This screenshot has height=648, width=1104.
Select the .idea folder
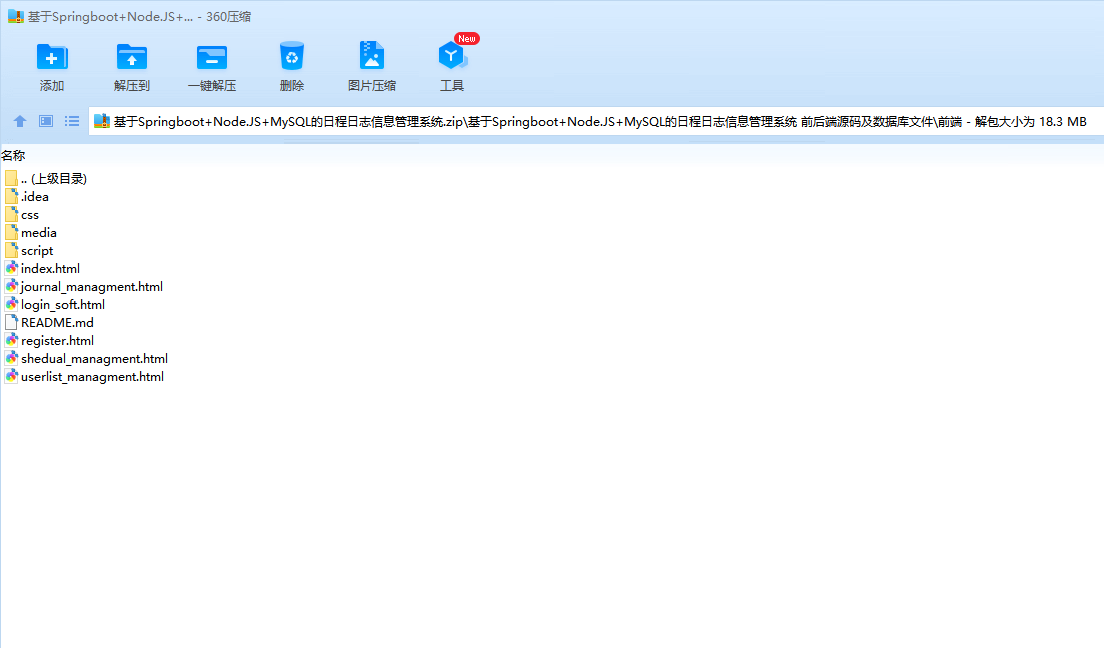click(27, 197)
